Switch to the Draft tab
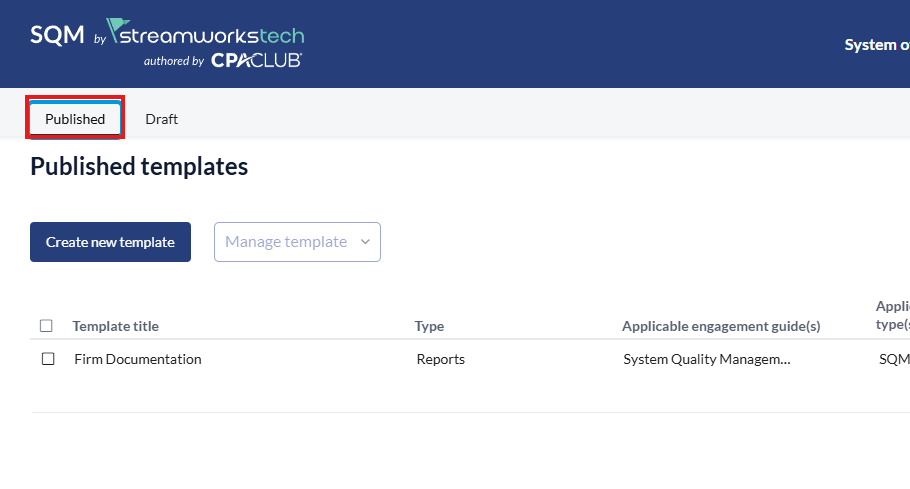 161,119
